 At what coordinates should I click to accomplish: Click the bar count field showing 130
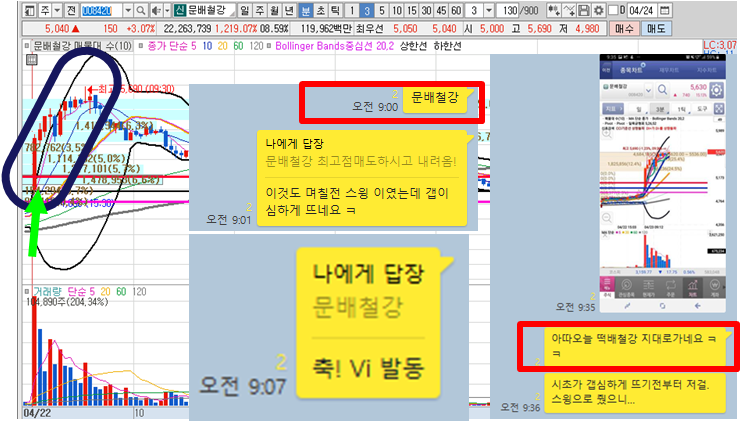point(509,10)
